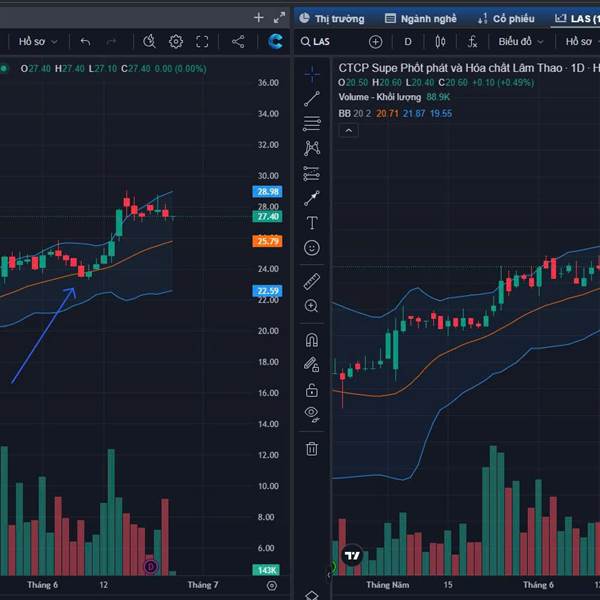Image resolution: width=600 pixels, height=600 pixels.
Task: Select the arrow annotation tool
Action: click(312, 198)
